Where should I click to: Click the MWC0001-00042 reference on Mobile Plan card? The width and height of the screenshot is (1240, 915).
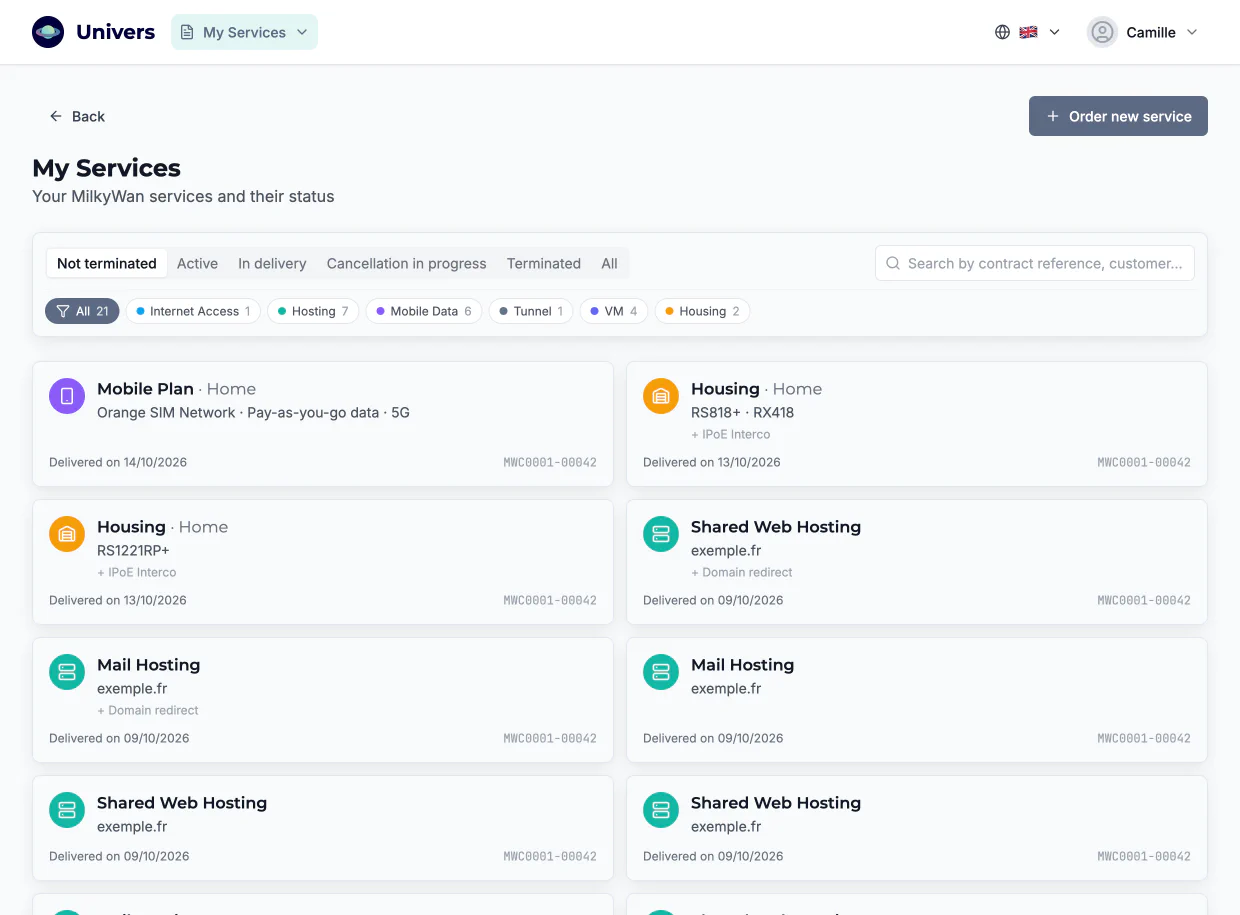pyautogui.click(x=550, y=462)
